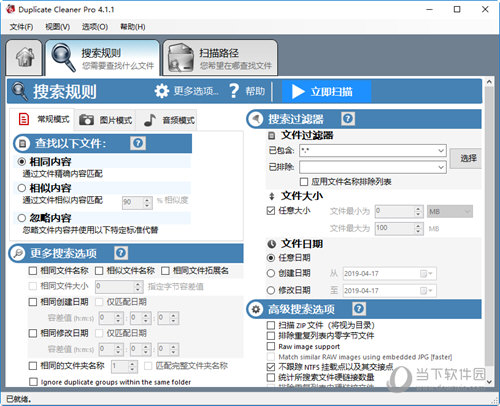Click the file icon beside 文件过滤器
500x406 pixels.
point(272,136)
